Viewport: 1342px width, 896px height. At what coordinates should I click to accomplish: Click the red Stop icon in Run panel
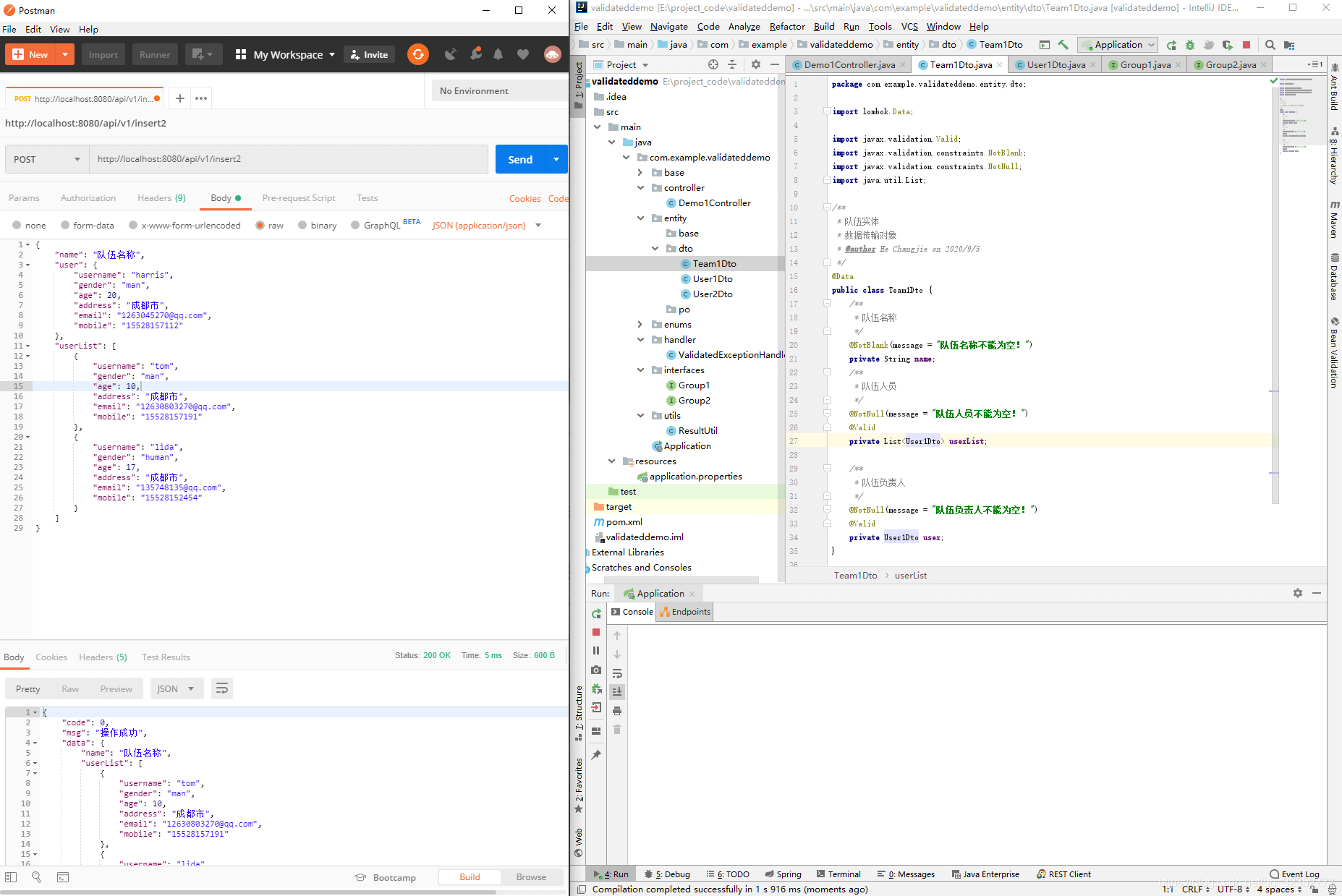596,632
